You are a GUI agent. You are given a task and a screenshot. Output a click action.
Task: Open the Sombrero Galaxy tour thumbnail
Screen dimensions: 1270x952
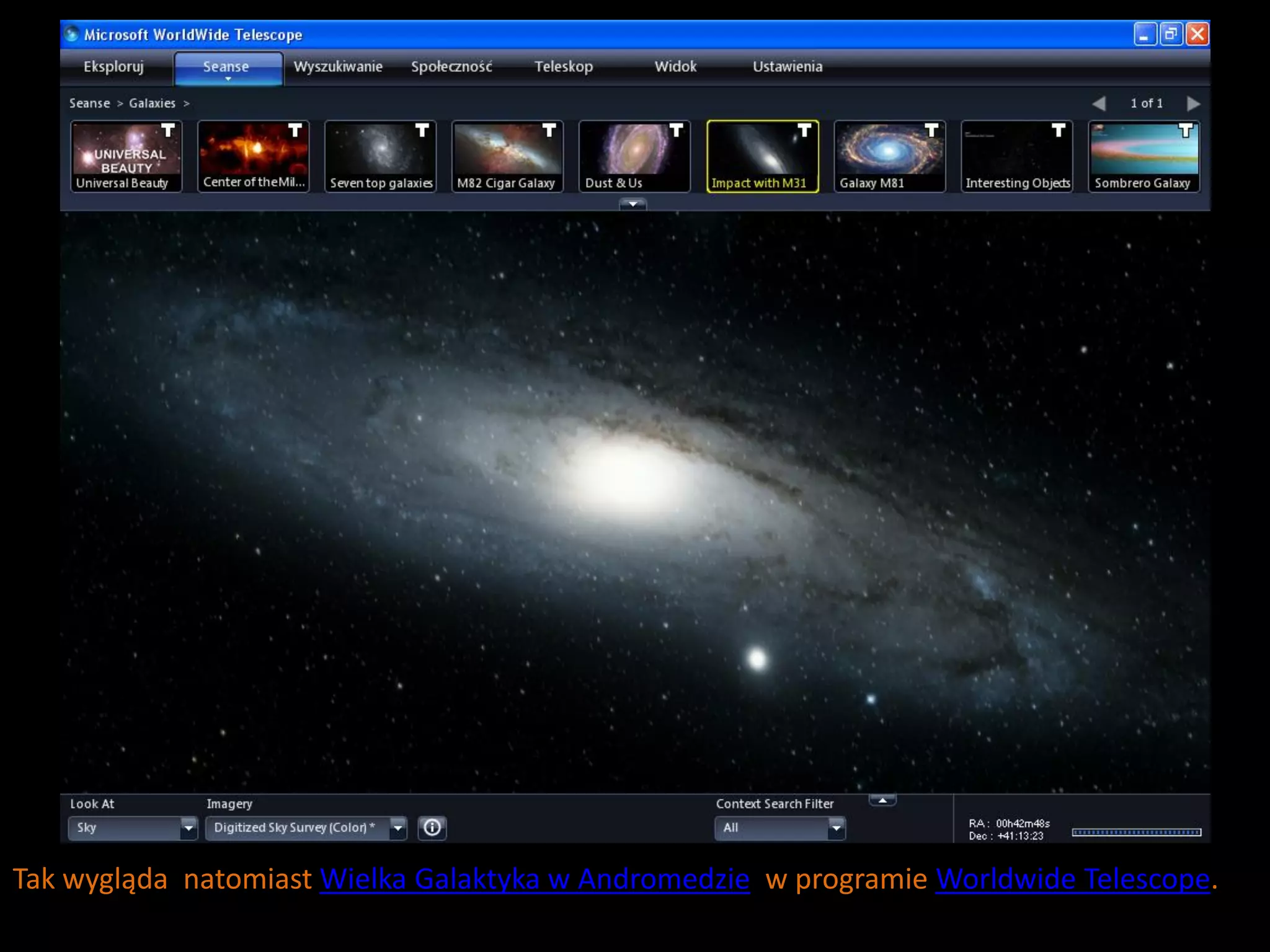(1144, 156)
